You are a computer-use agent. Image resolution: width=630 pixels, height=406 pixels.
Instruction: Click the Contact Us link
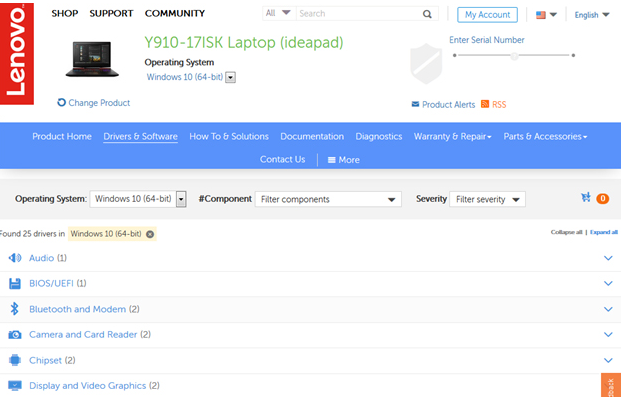pyautogui.click(x=282, y=159)
